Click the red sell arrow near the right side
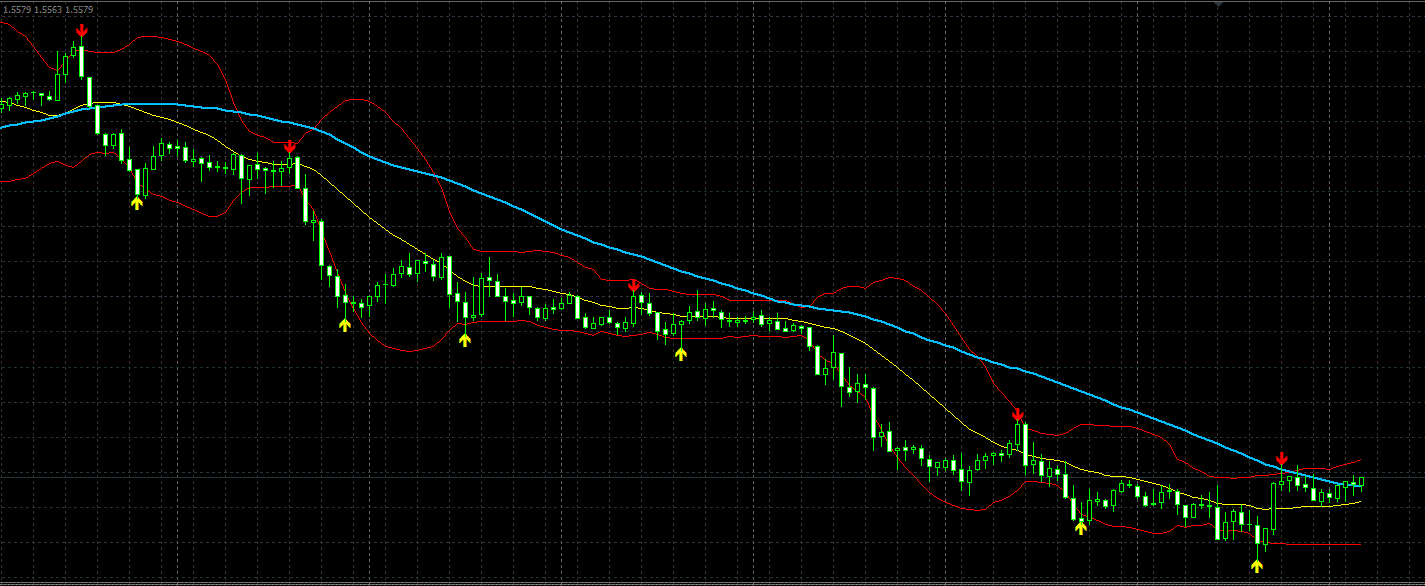This screenshot has width=1425, height=586. pyautogui.click(x=1019, y=414)
